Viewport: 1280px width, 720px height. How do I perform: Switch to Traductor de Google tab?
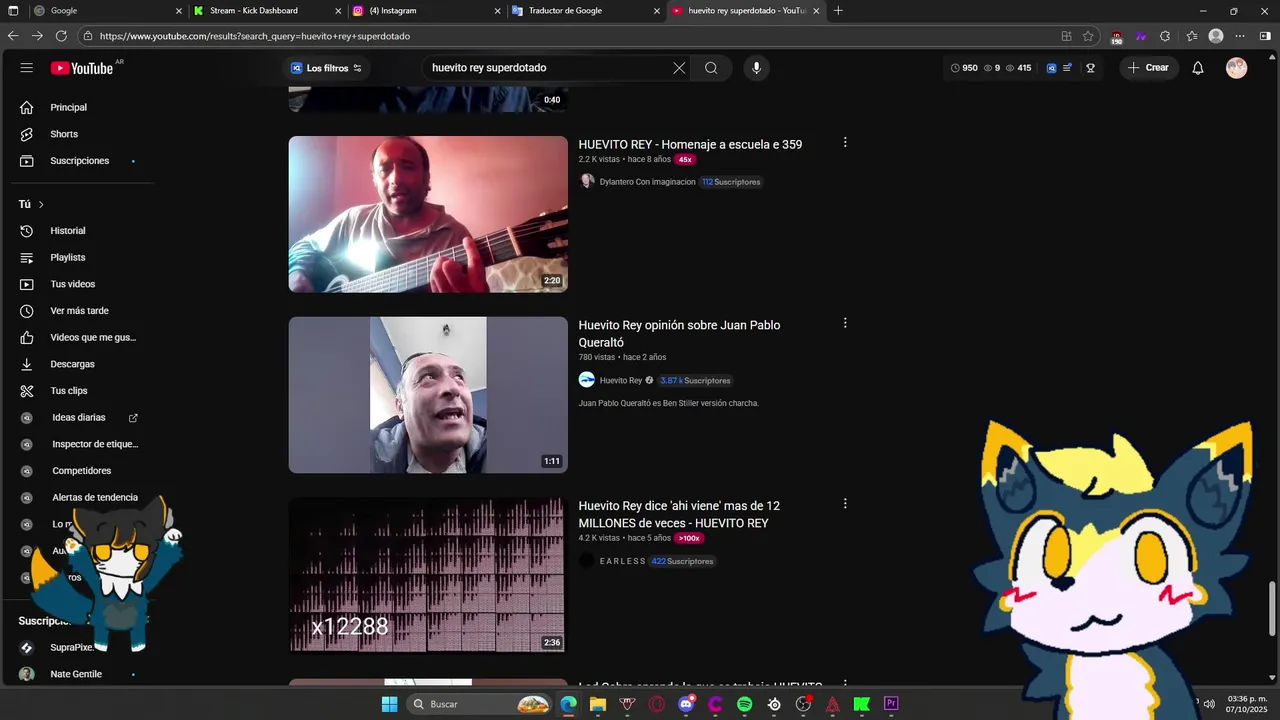[586, 11]
